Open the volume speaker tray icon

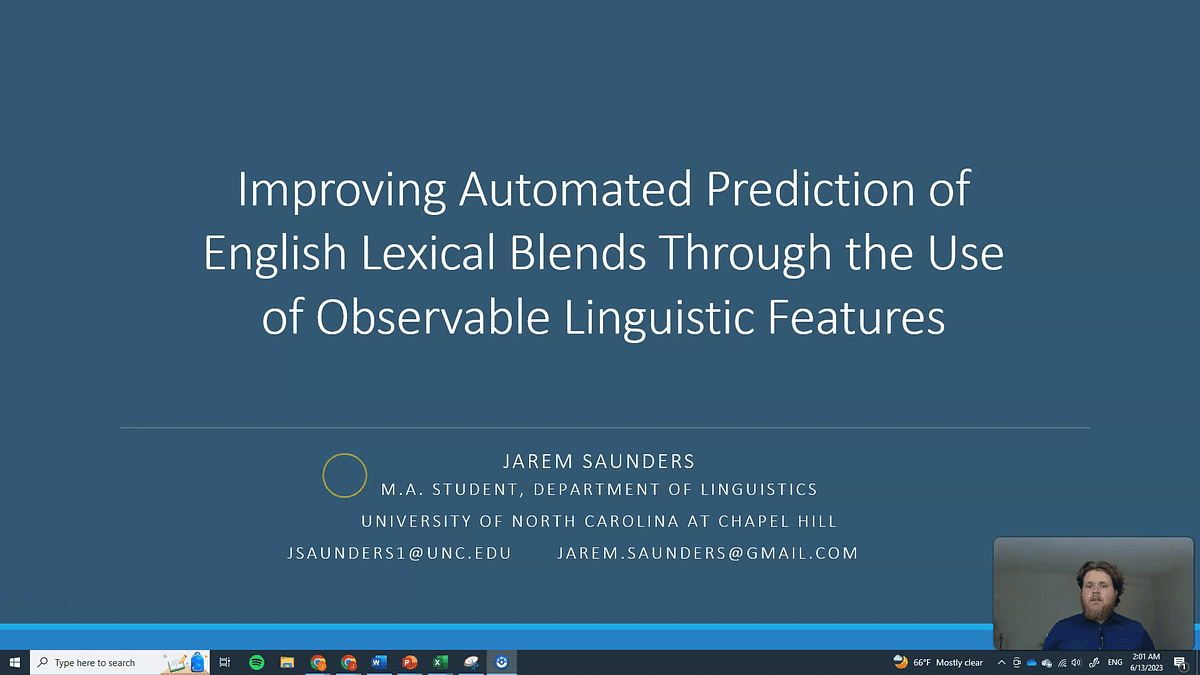[1076, 662]
